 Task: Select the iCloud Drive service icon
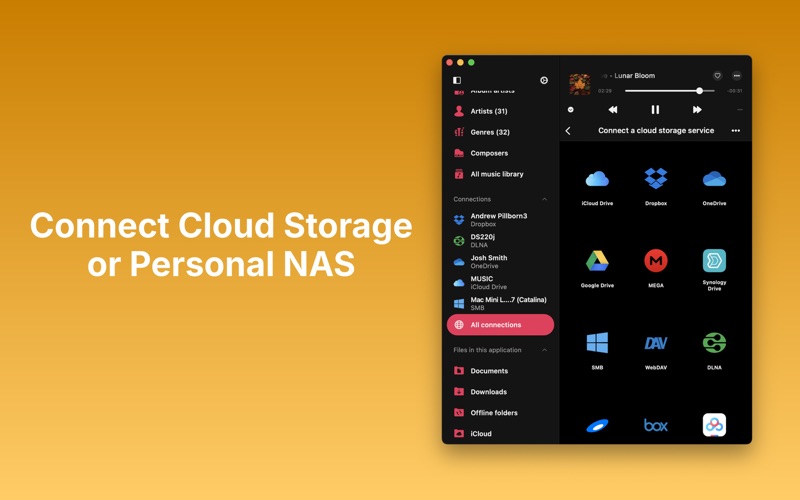point(597,180)
